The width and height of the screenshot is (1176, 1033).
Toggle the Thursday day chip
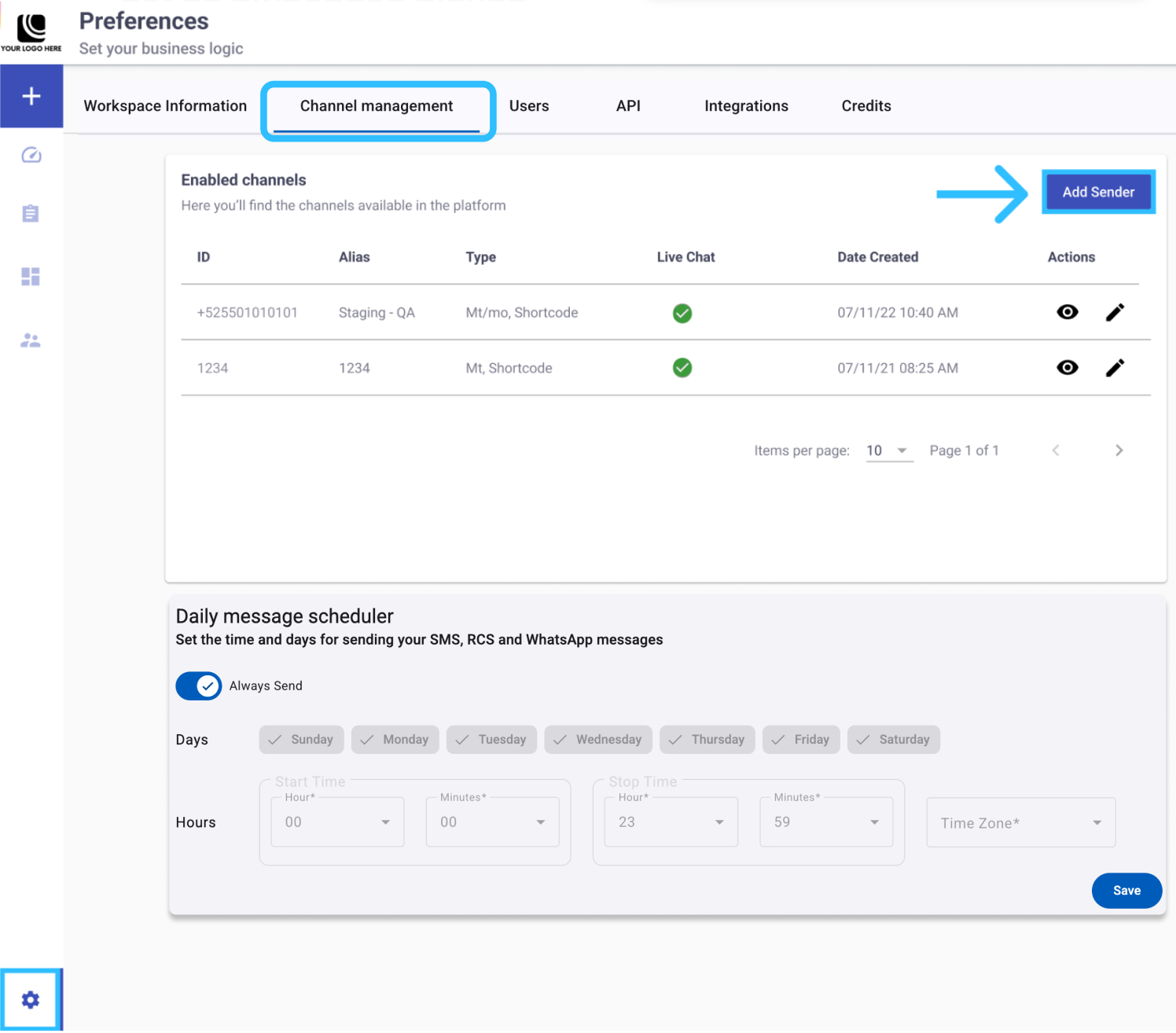pos(707,740)
